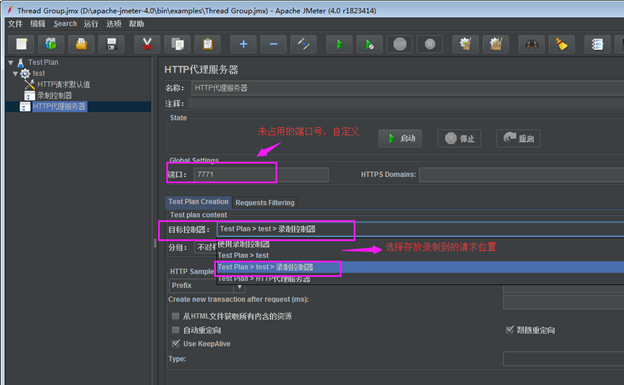Click the 停止 stop proxy button

(x=459, y=139)
